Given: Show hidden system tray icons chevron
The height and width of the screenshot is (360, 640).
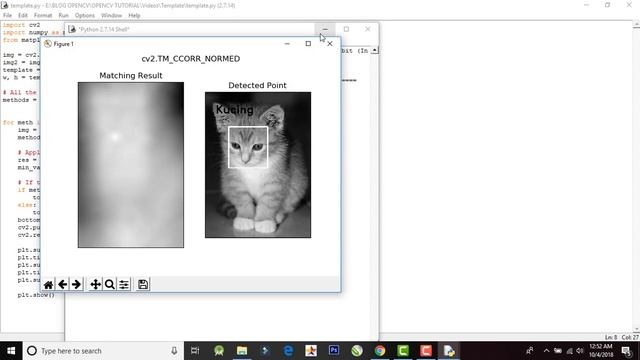Looking at the screenshot, I should (546, 351).
